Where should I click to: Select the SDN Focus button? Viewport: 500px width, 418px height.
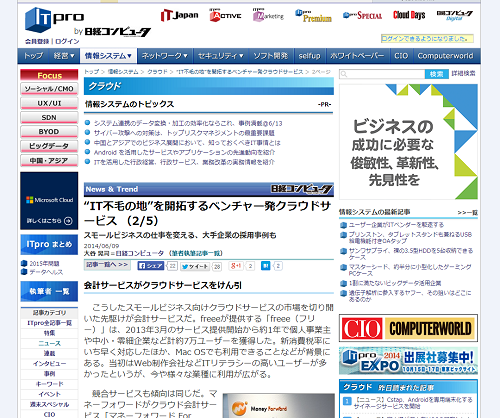49,118
